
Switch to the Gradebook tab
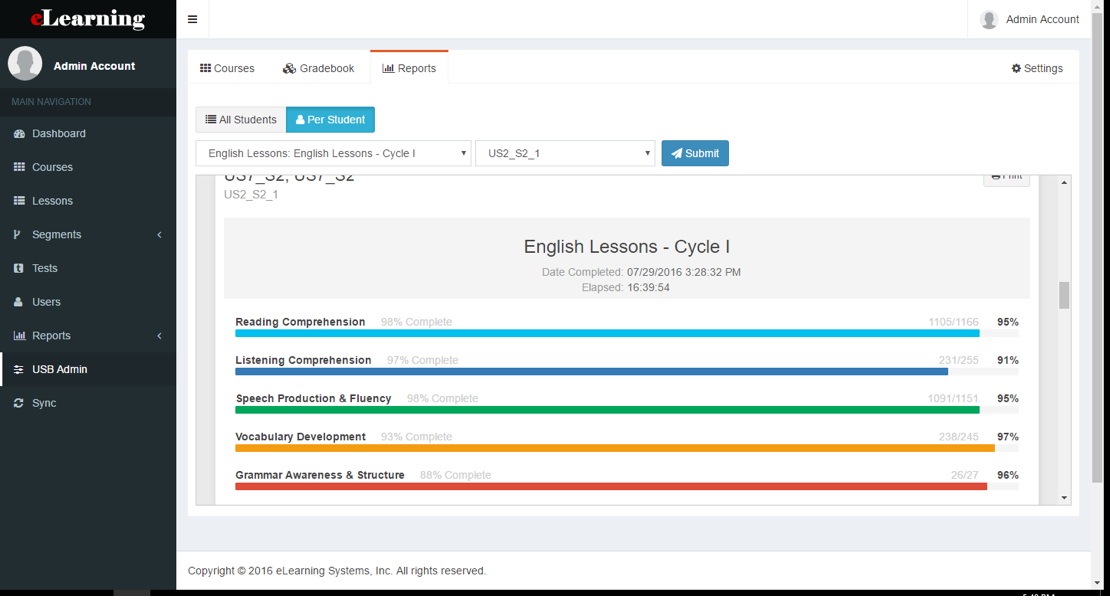(x=319, y=67)
